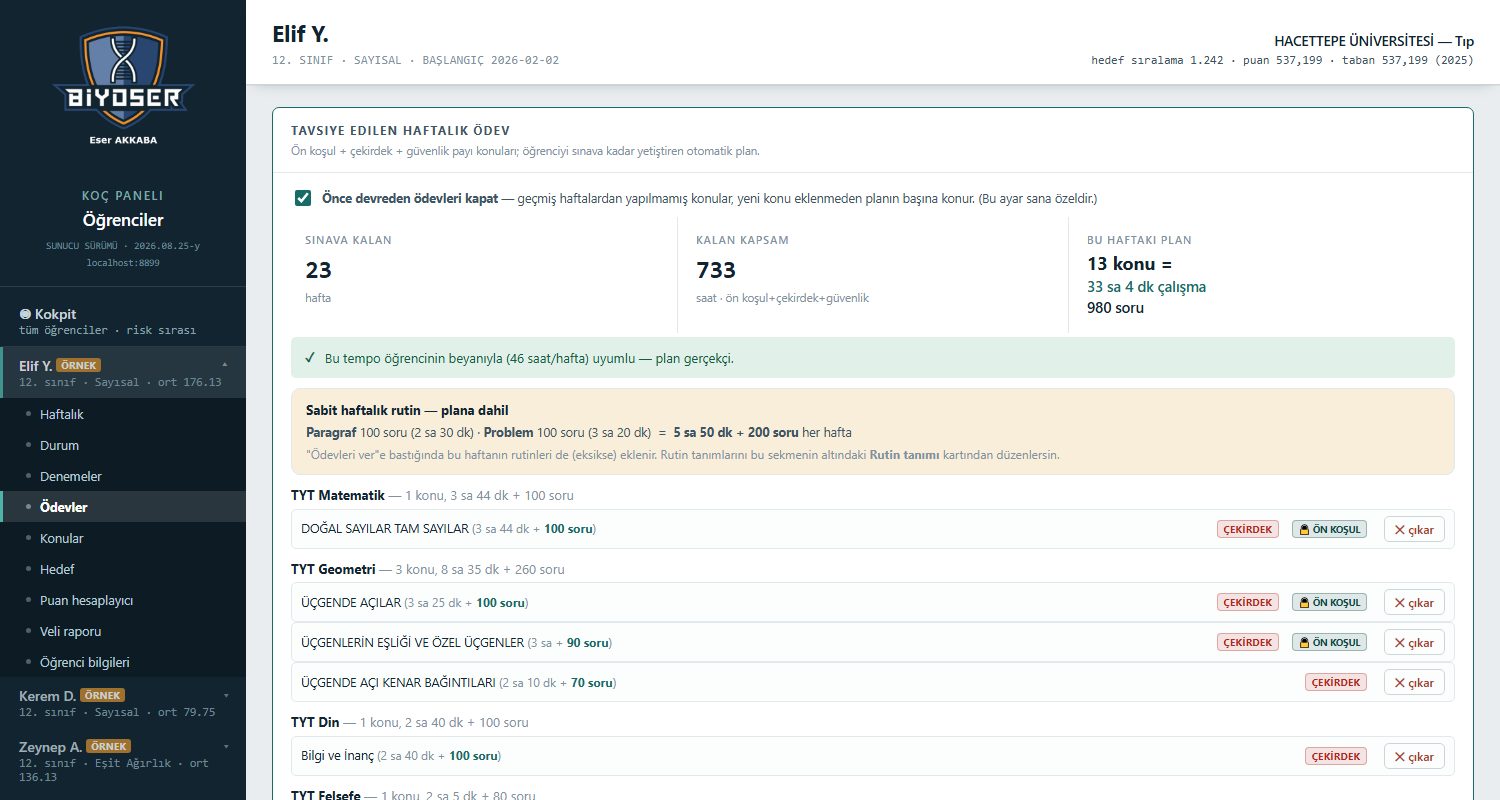The height and width of the screenshot is (800, 1500).
Task: Click ÇEKİRDEK badge on ÜÇGENDE AÇI KENAR BAĞINTILARI
Action: (x=1335, y=682)
